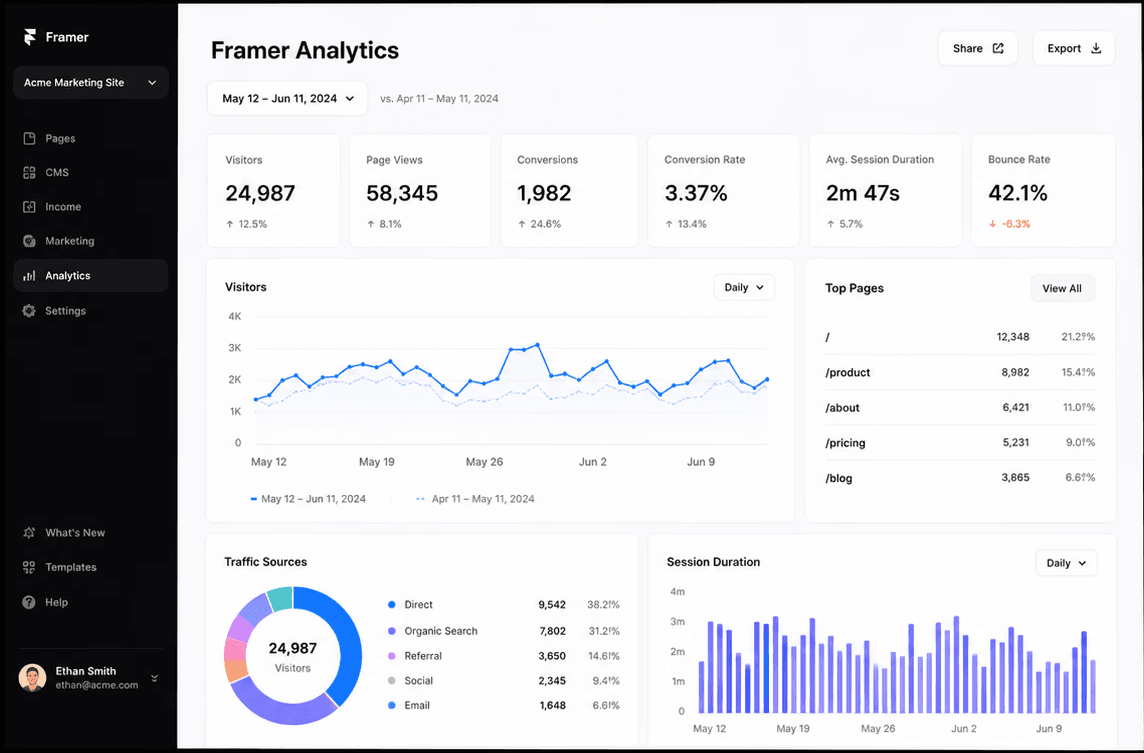
Task: Click the Avg. Session Duration 2m 47s
Action: tap(862, 193)
